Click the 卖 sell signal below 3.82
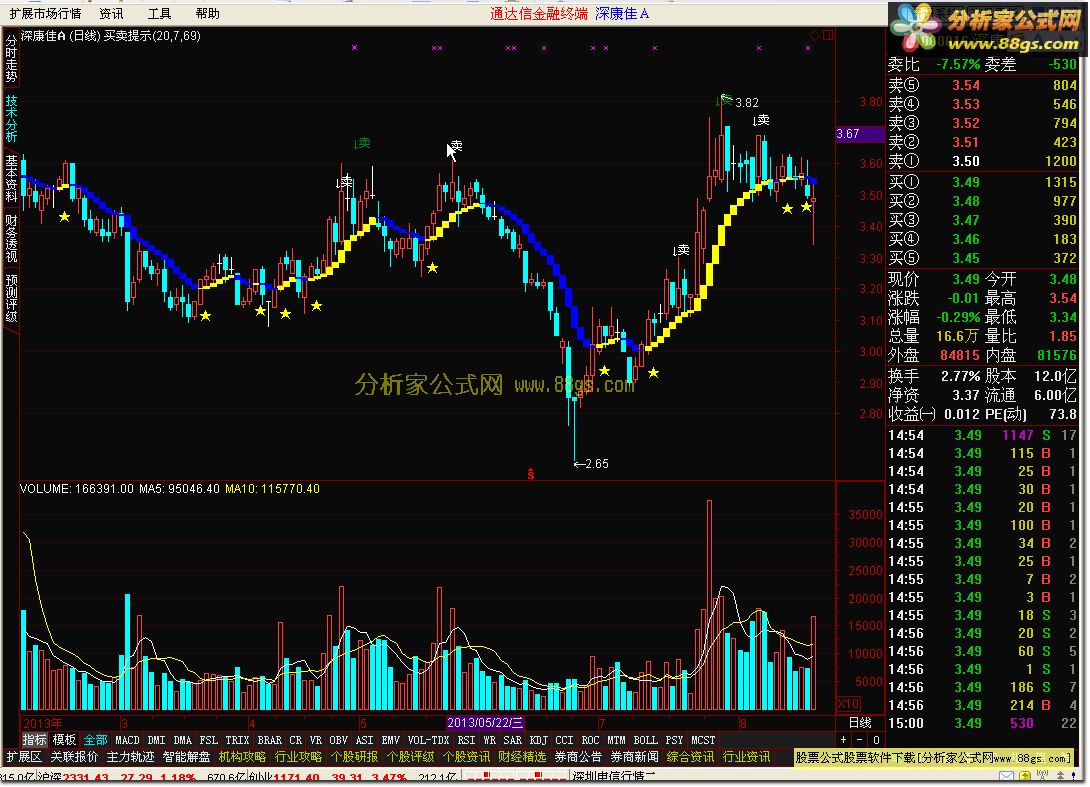The width and height of the screenshot is (1090, 787). [761, 120]
